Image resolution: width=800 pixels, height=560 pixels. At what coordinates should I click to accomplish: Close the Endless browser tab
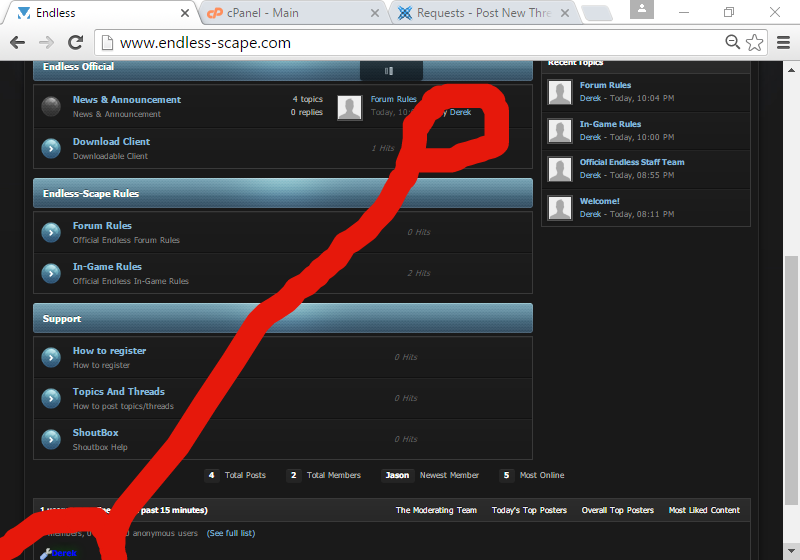coord(185,13)
